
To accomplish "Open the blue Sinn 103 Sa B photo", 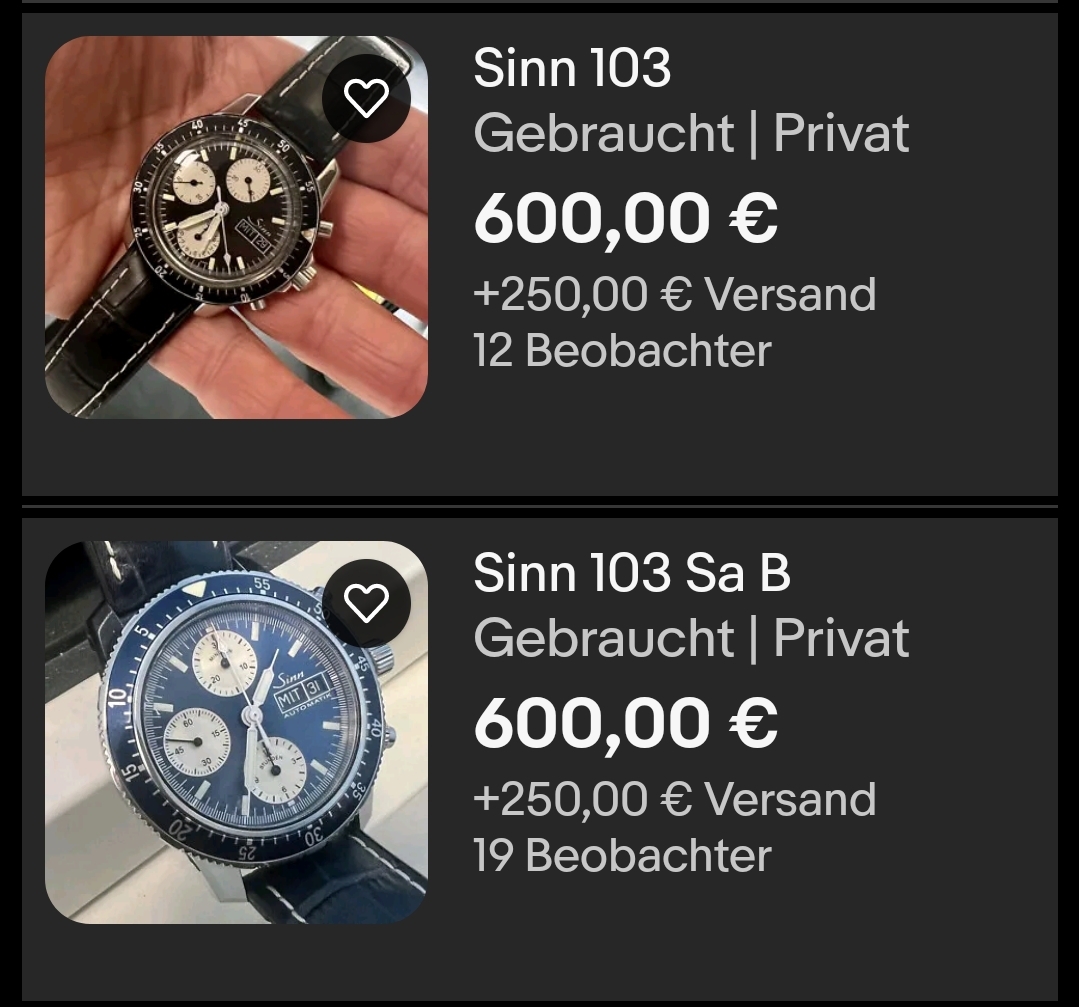I will [236, 732].
